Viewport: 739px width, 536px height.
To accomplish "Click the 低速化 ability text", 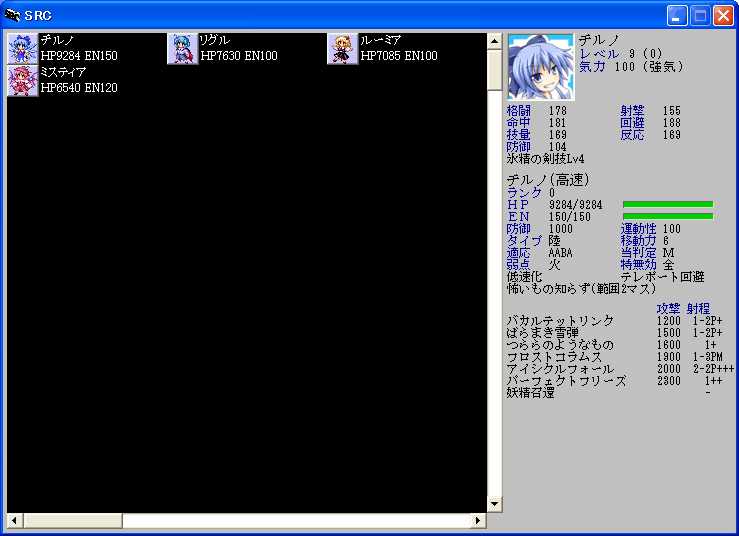I will (524, 277).
